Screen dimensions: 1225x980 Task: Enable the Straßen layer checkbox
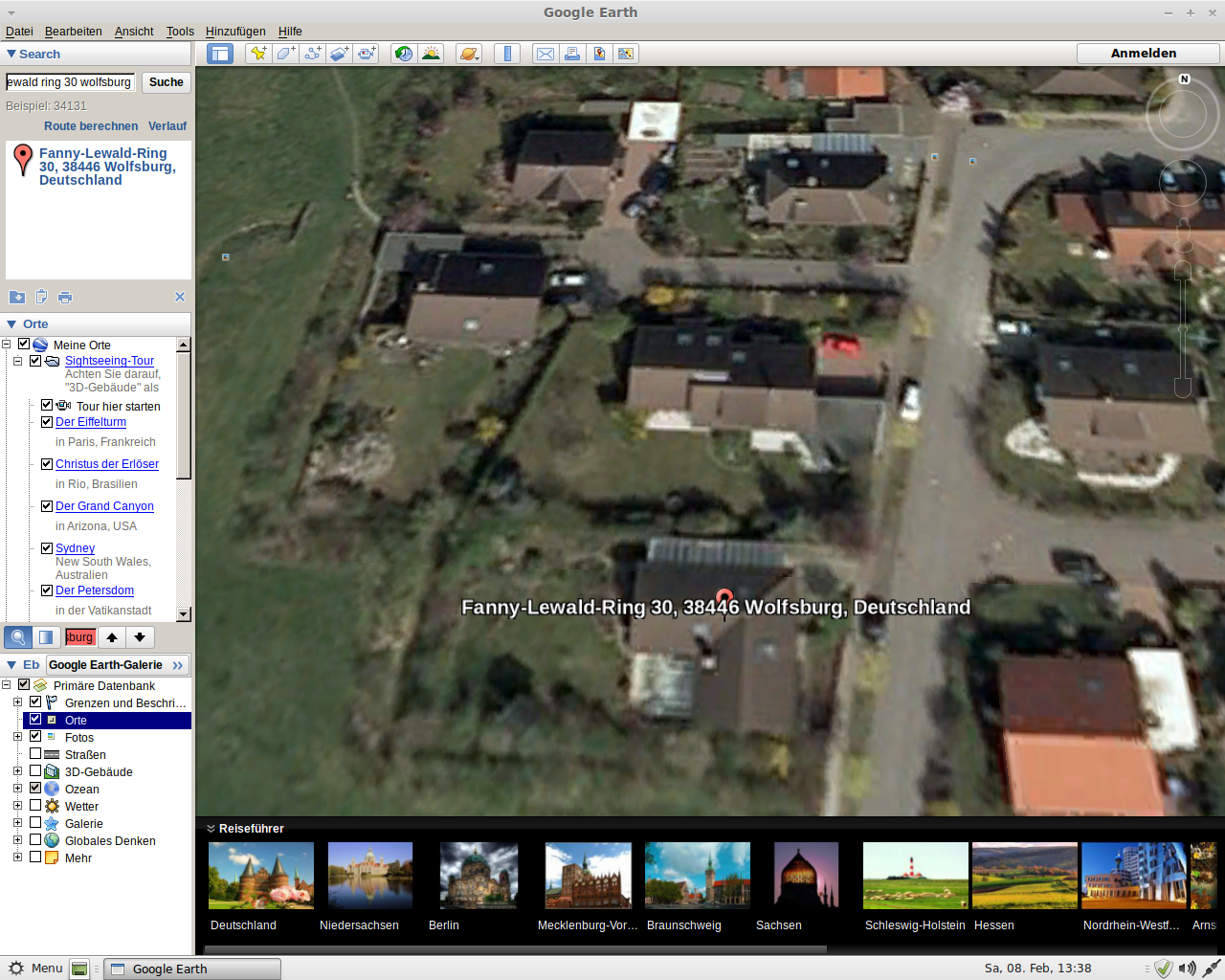[x=35, y=753]
